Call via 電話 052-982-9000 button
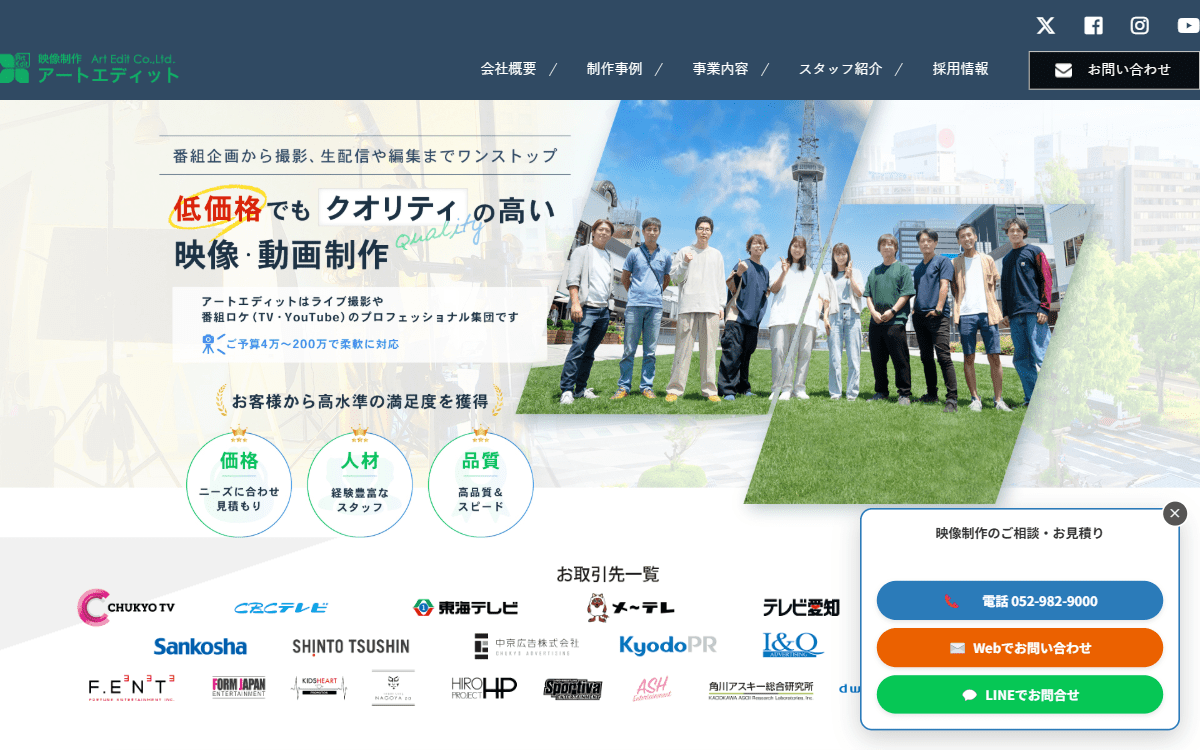This screenshot has height=750, width=1200. (x=1020, y=601)
